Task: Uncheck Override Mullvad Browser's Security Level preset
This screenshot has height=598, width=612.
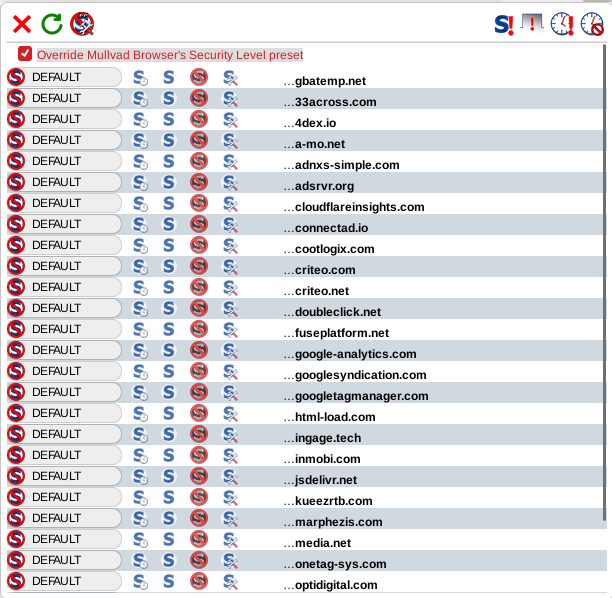Action: 25,54
